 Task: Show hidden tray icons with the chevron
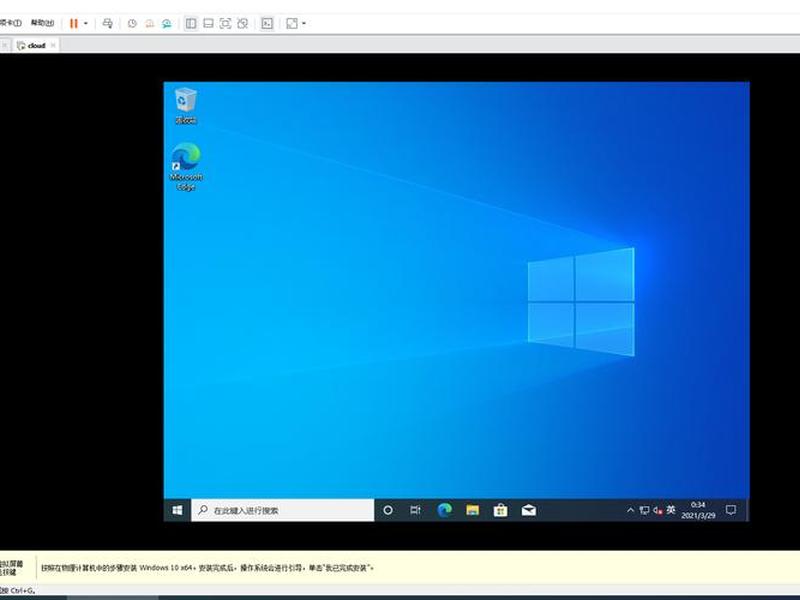[631, 510]
